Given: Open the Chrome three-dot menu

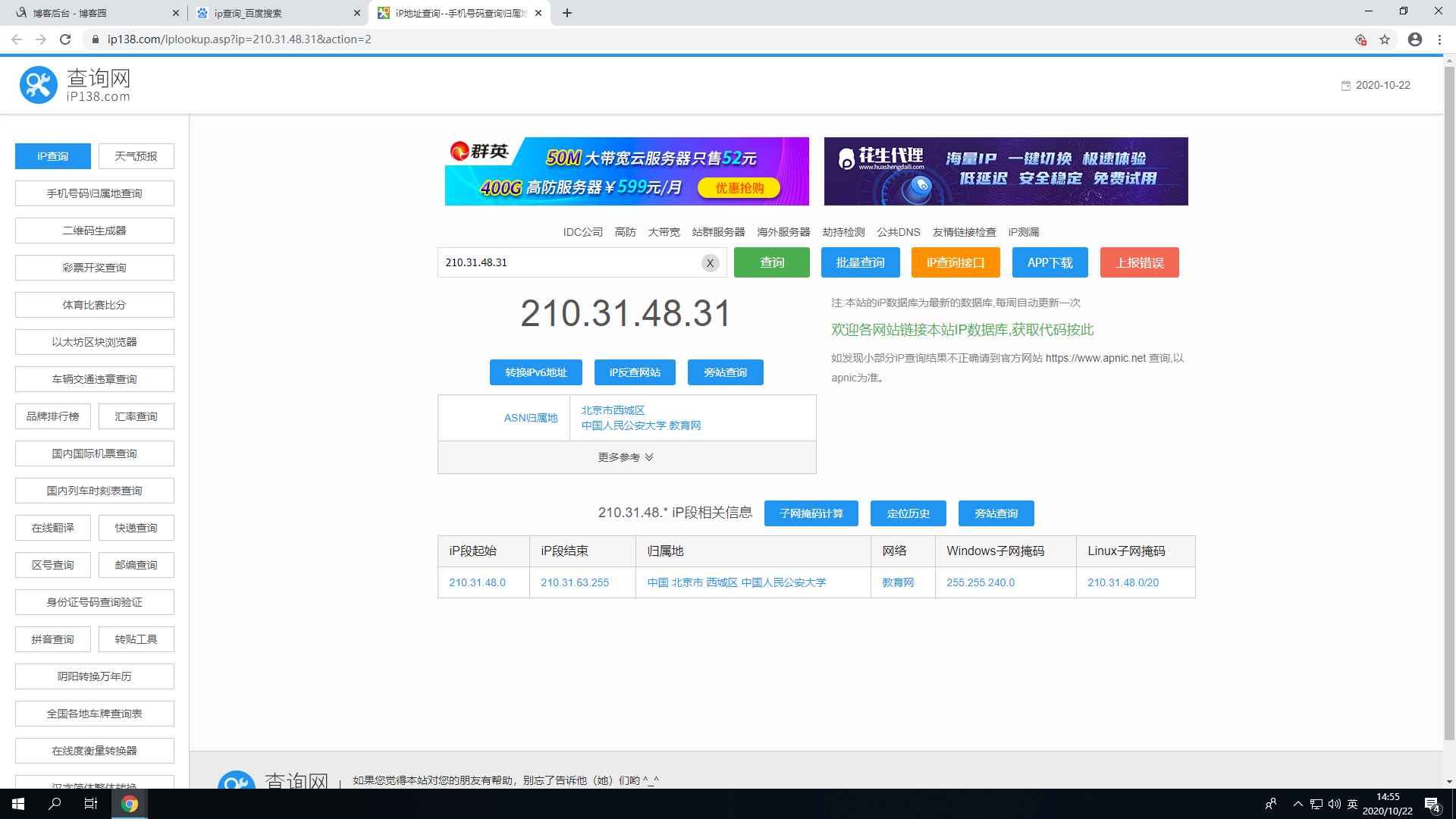Looking at the screenshot, I should [x=1439, y=39].
